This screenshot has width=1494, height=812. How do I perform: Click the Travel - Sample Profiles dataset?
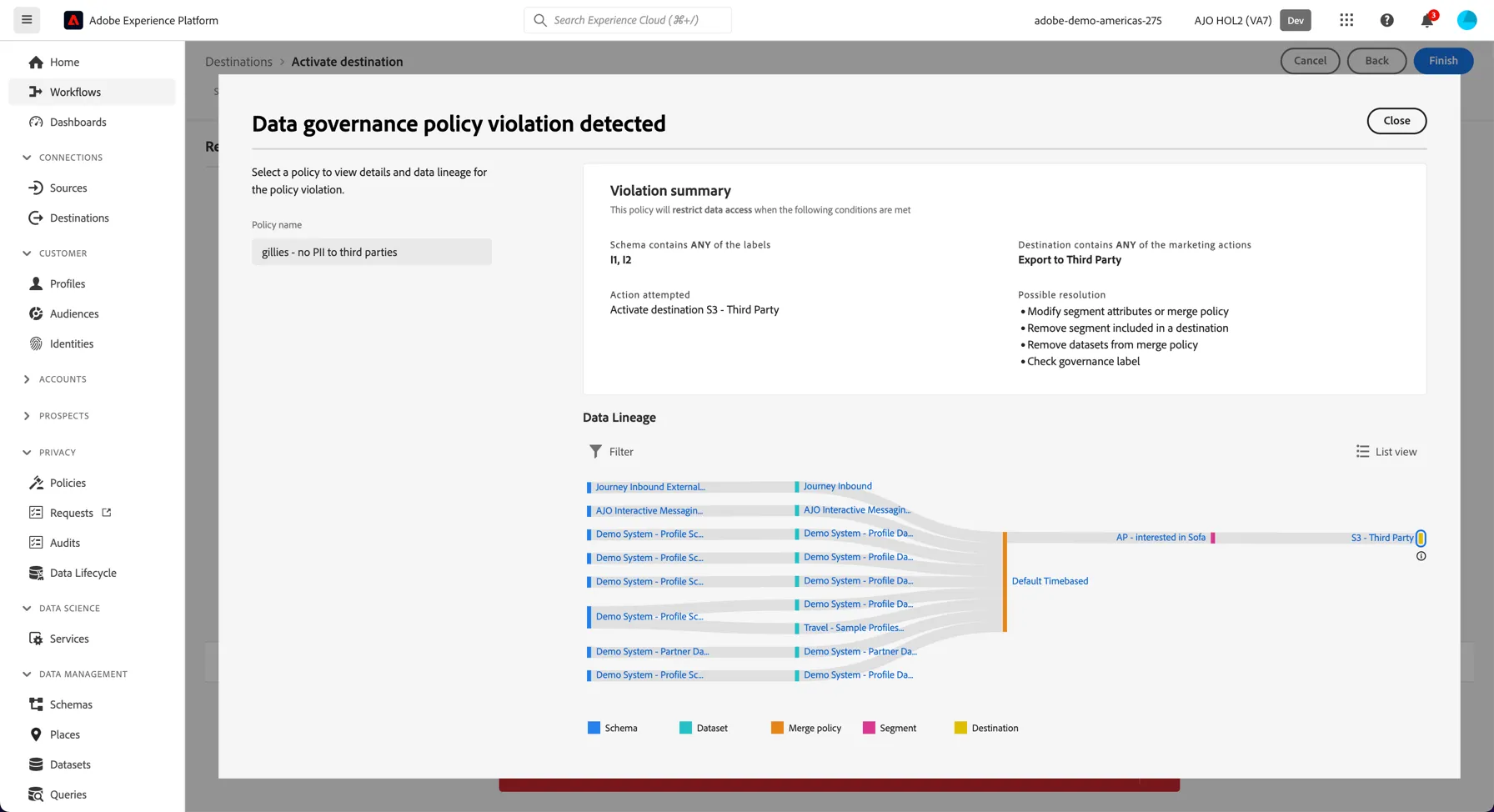tap(853, 628)
